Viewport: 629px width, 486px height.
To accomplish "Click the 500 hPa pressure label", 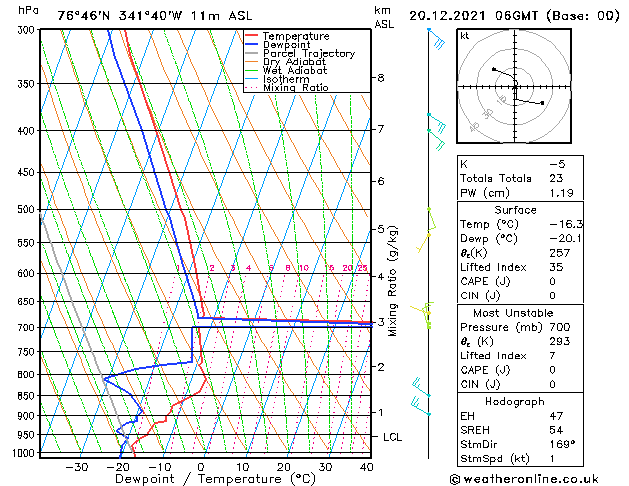I will coord(28,209).
